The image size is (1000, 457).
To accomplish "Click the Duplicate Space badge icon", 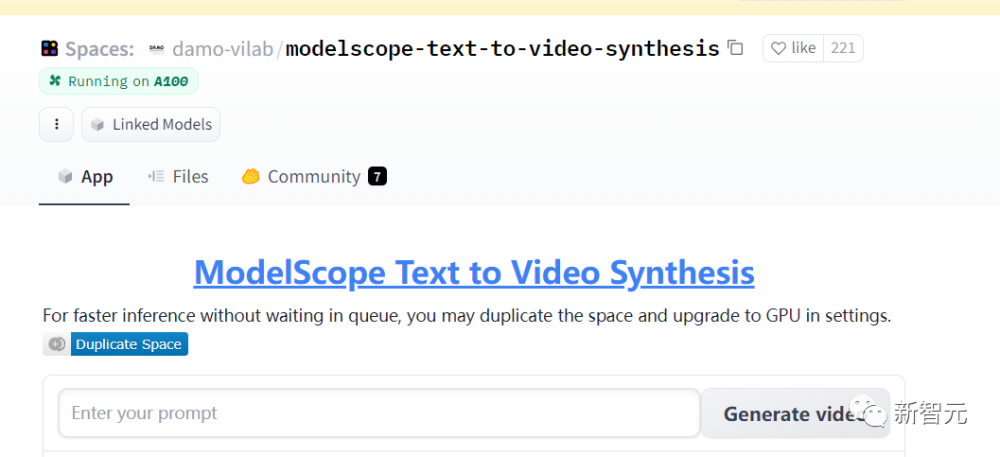I will pyautogui.click(x=57, y=344).
